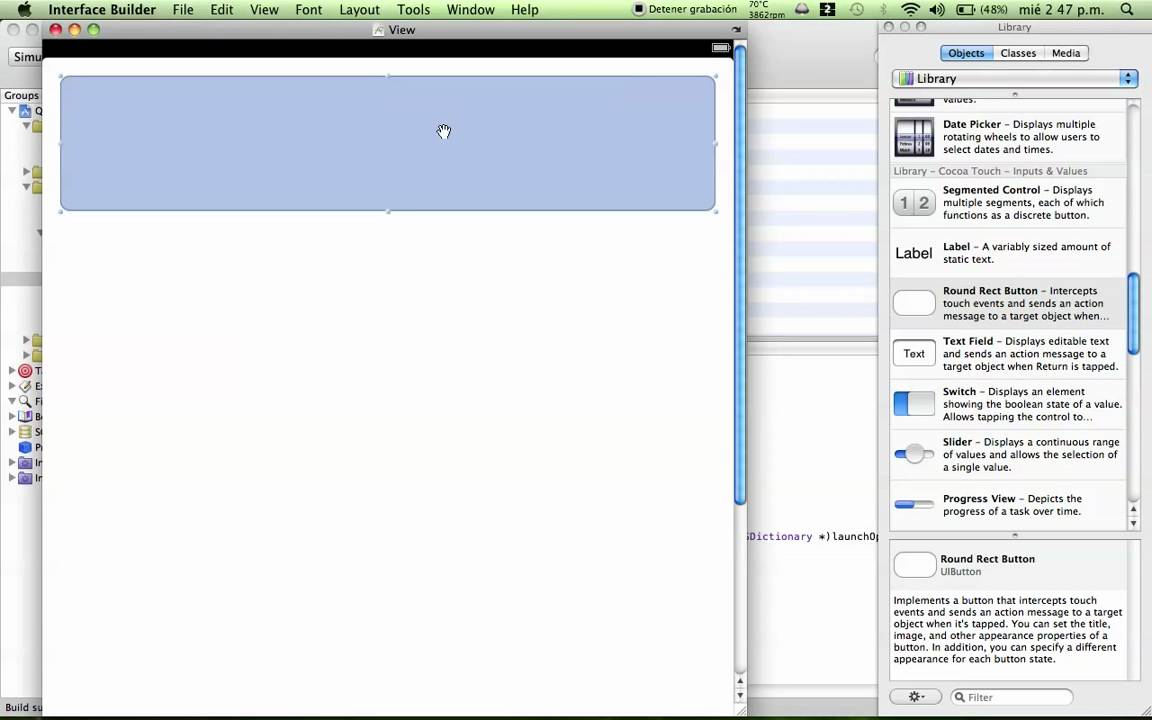This screenshot has width=1152, height=720.
Task: Select the Switch object icon
Action: (914, 403)
